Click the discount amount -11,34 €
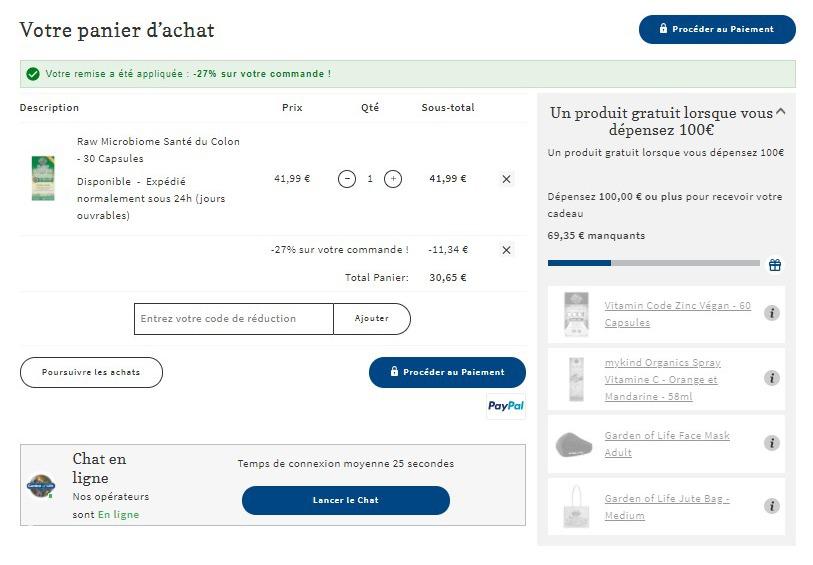This screenshot has height=565, width=813. (x=448, y=250)
